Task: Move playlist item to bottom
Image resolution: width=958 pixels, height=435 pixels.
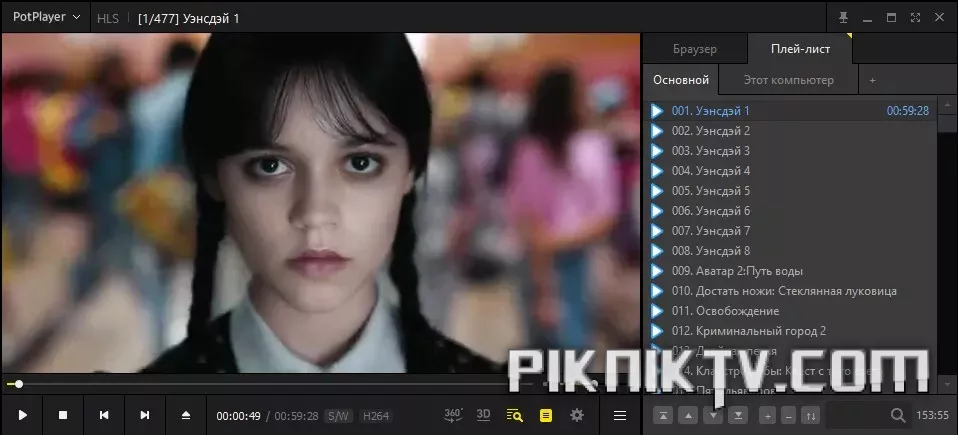Action: click(738, 416)
